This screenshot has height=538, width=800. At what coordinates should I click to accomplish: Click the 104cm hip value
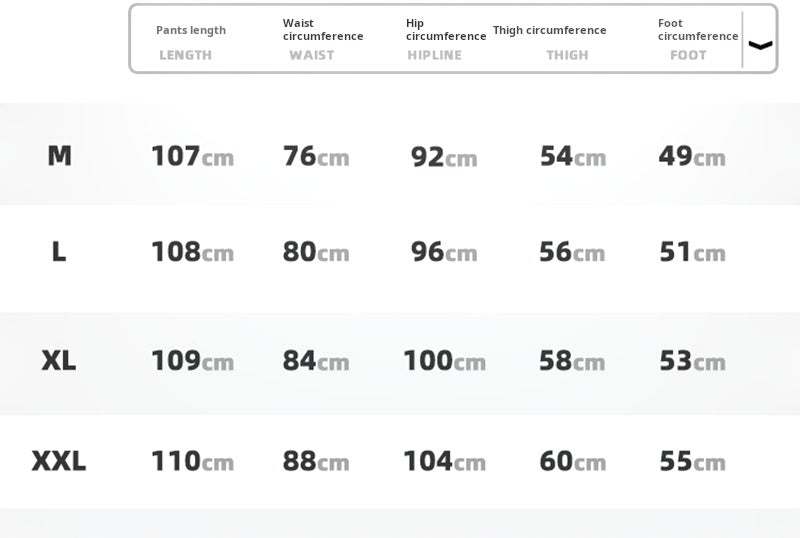pos(444,461)
